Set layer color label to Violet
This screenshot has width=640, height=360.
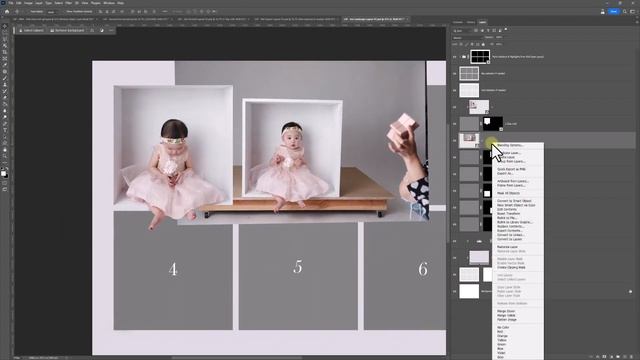(x=501, y=353)
